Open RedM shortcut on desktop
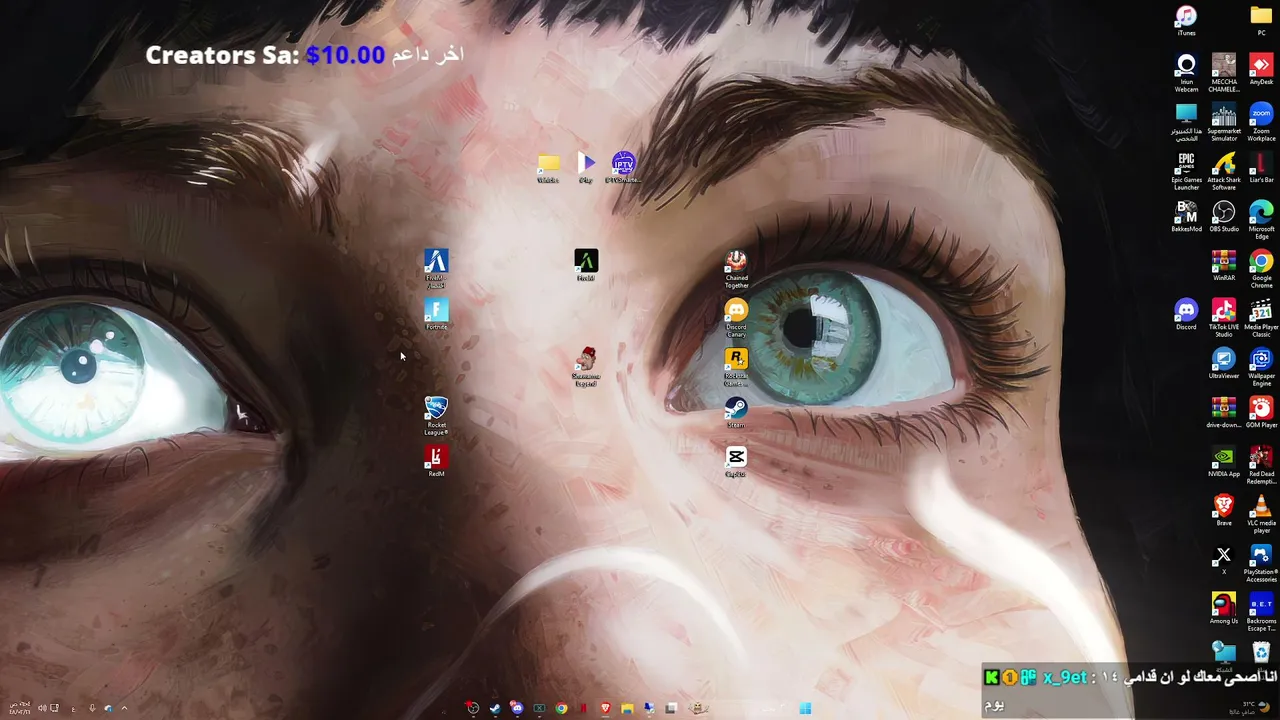The height and width of the screenshot is (720, 1280). 436,462
